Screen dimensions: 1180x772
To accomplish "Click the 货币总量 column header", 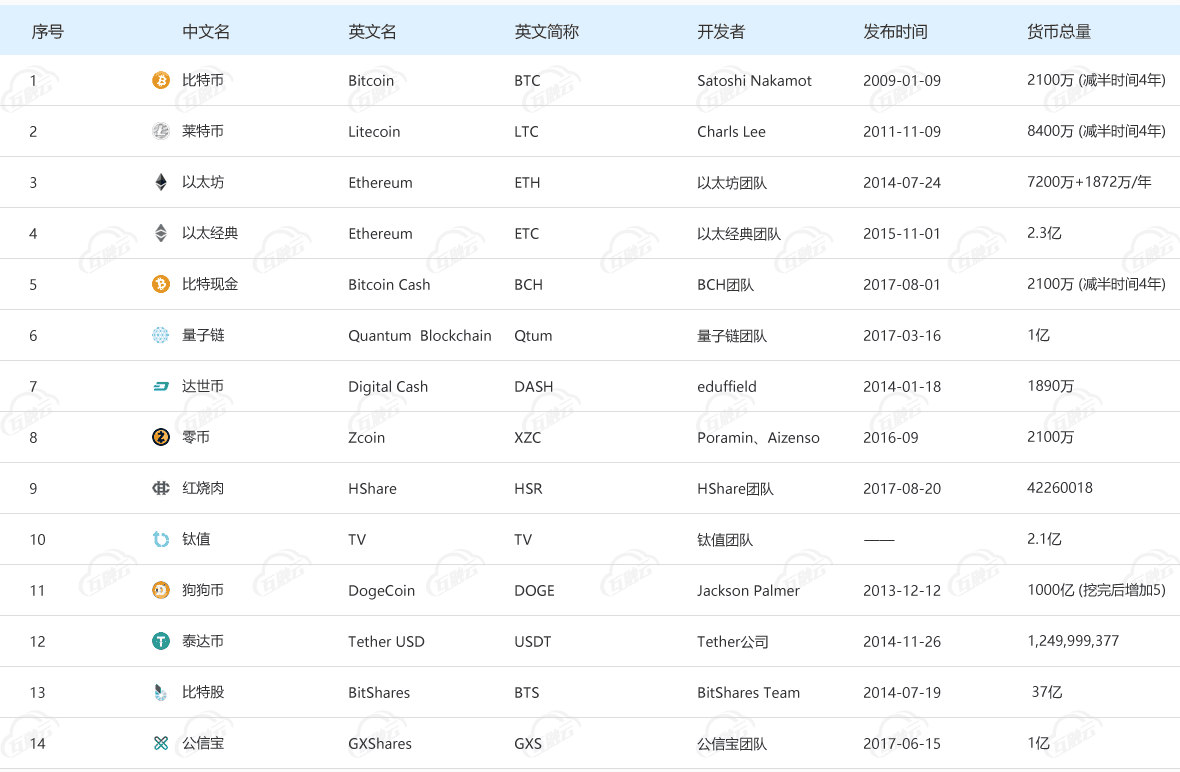I will point(1059,32).
